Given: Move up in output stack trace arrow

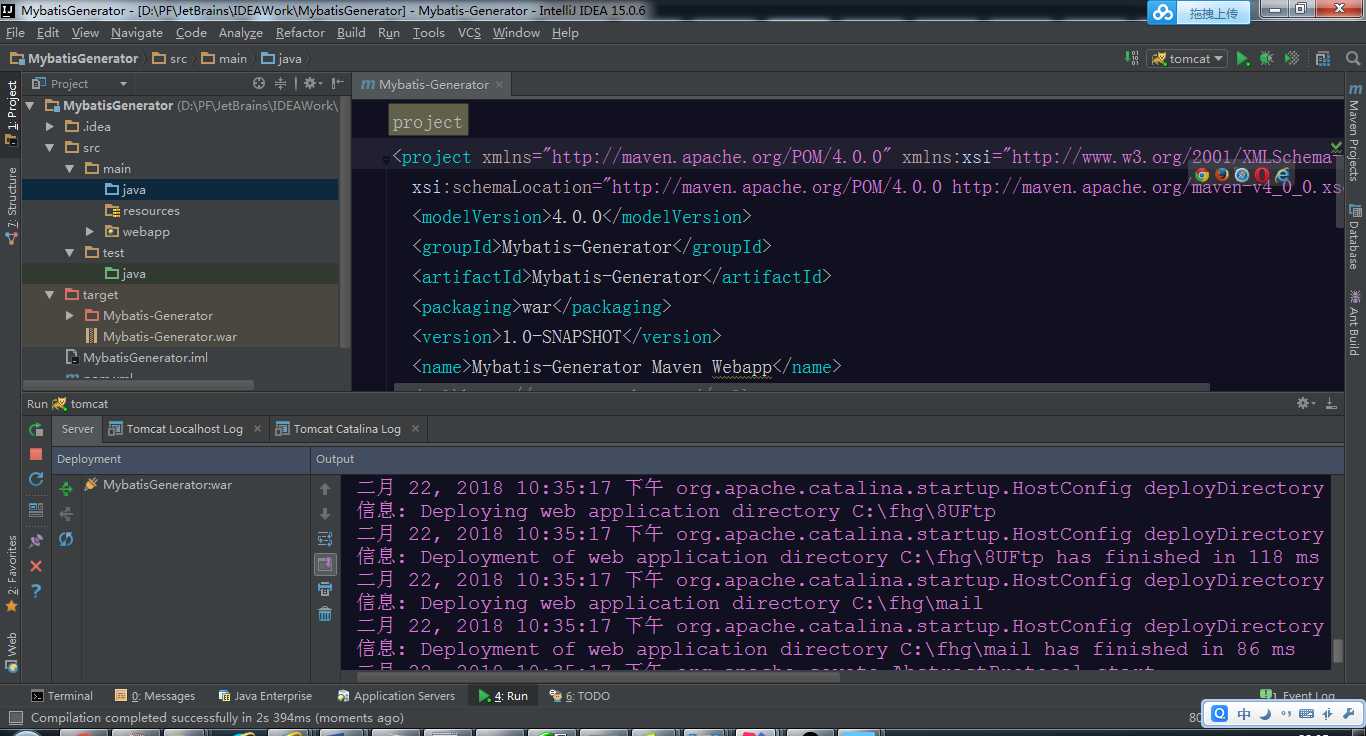Looking at the screenshot, I should (325, 489).
